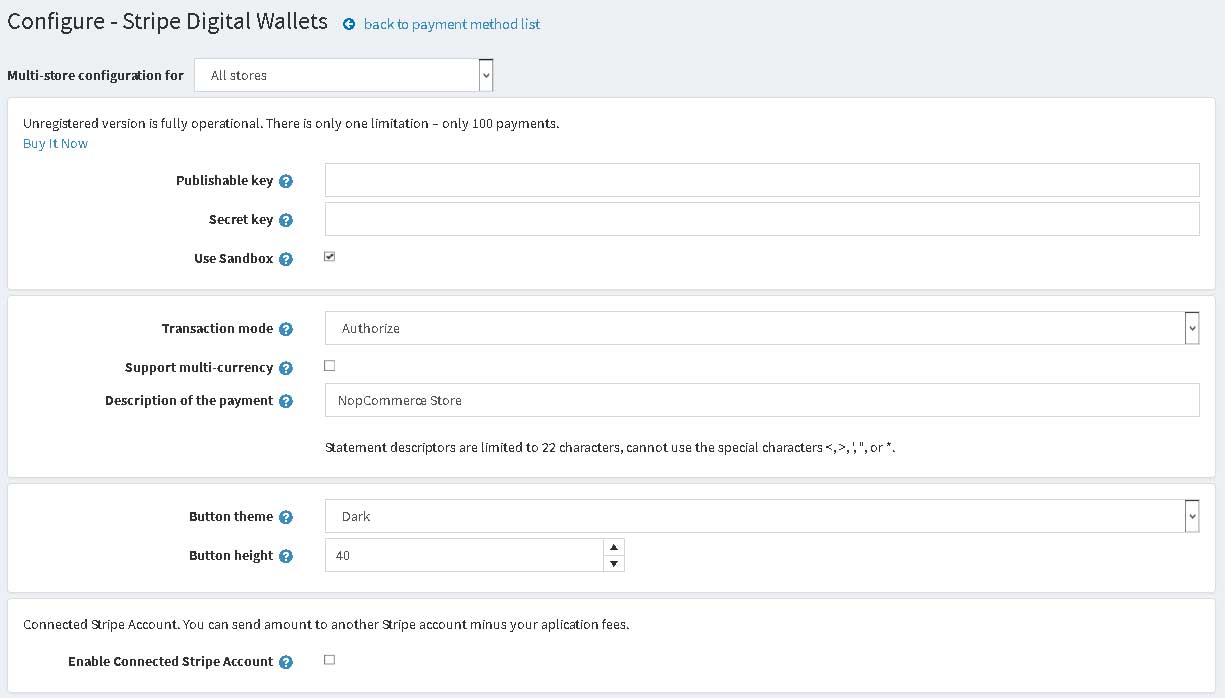Click the Configure - Stripe Digital Wallets heading
1225x698 pixels.
(167, 21)
